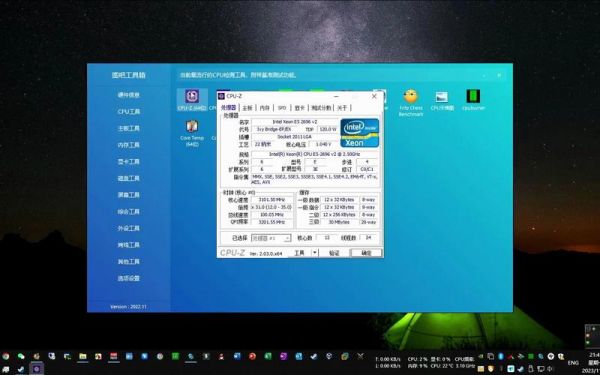This screenshot has height=375, width=600.
Task: Select 综合工具 in the sidebar
Action: coord(129,212)
